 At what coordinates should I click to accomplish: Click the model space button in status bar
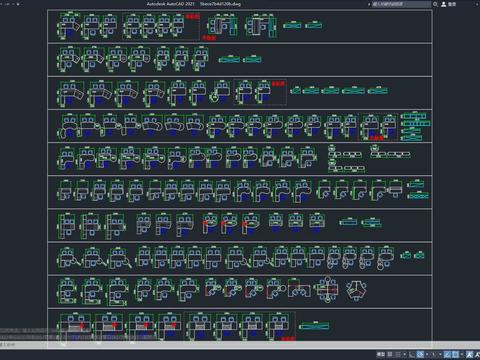click(381, 354)
